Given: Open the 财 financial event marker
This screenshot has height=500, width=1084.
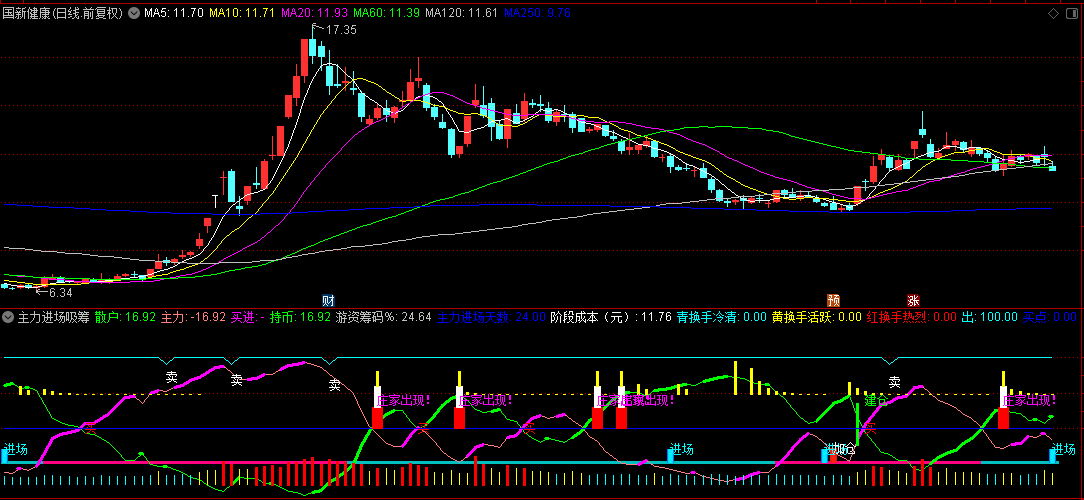Looking at the screenshot, I should pos(328,301).
